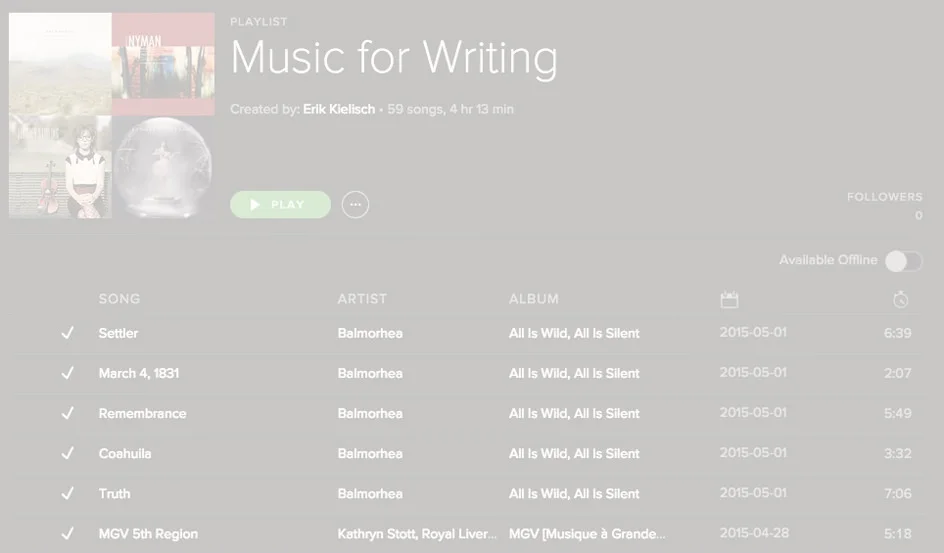This screenshot has width=944, height=553.
Task: Click the checkmark next to Coahuila
Action: [x=67, y=453]
